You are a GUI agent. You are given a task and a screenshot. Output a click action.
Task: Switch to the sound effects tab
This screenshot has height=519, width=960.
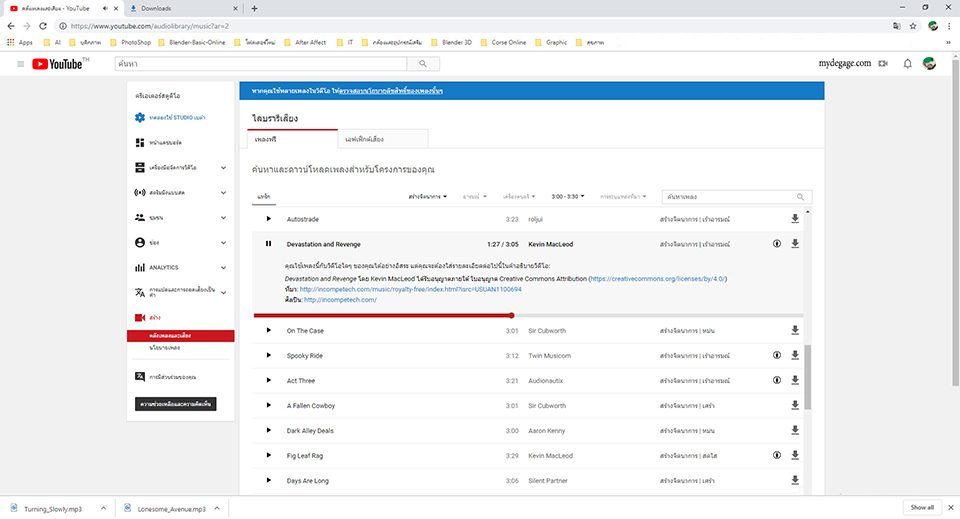(383, 140)
